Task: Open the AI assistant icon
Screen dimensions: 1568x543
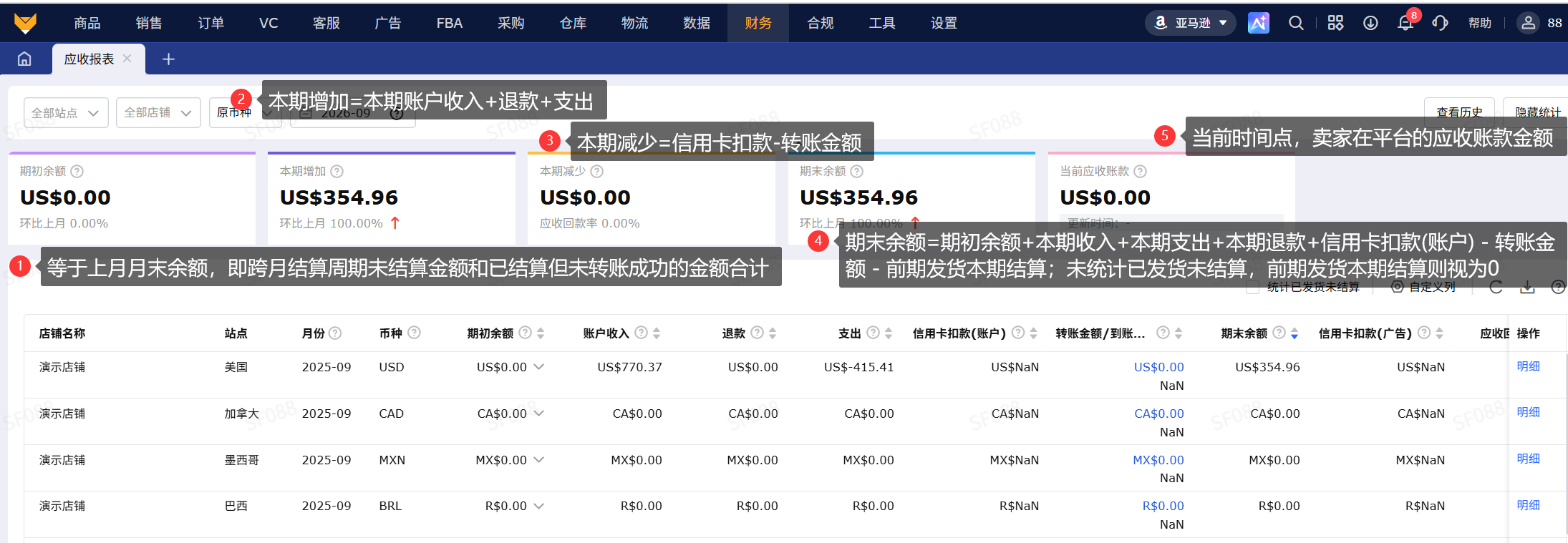Action: click(x=1258, y=23)
